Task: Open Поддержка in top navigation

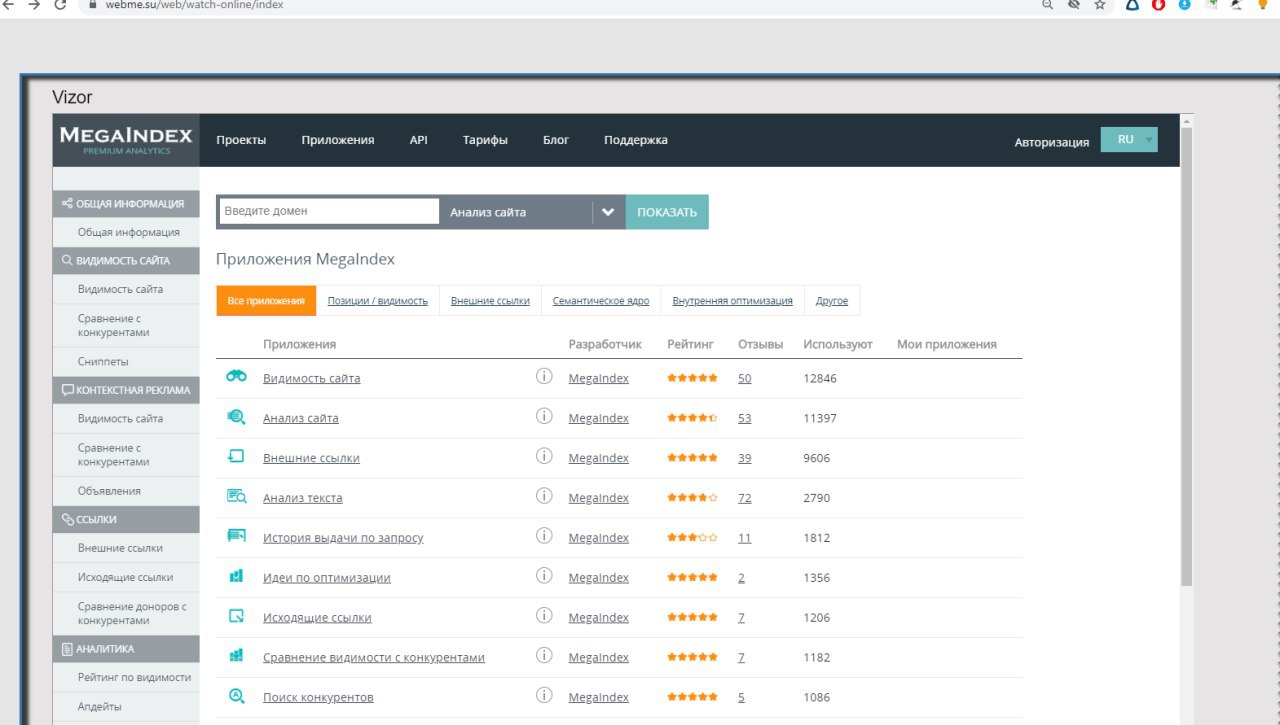Action: (x=636, y=140)
